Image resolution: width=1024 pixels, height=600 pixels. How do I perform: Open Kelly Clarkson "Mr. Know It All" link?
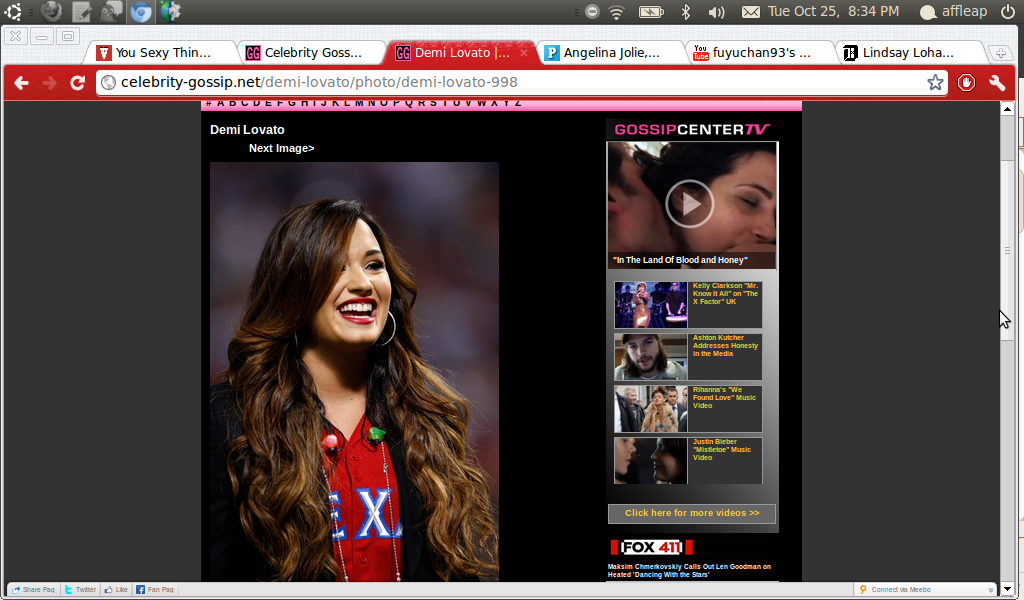click(x=725, y=294)
